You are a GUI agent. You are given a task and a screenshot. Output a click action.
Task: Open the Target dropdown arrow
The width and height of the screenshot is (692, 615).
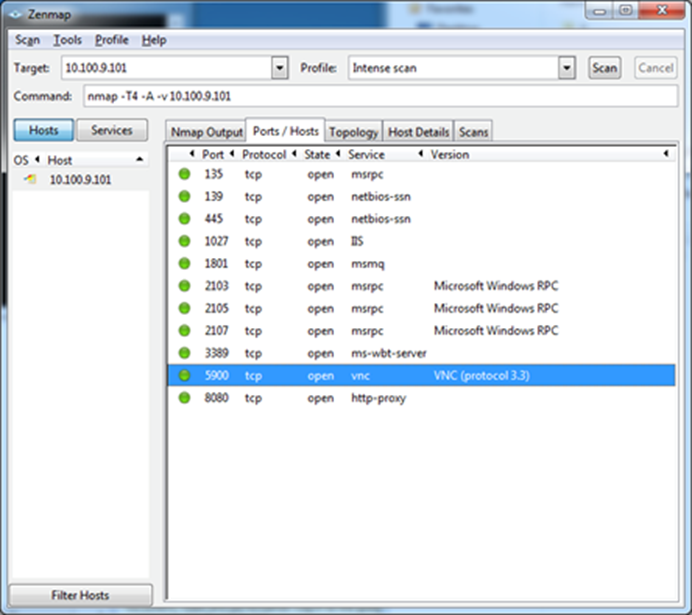click(280, 68)
